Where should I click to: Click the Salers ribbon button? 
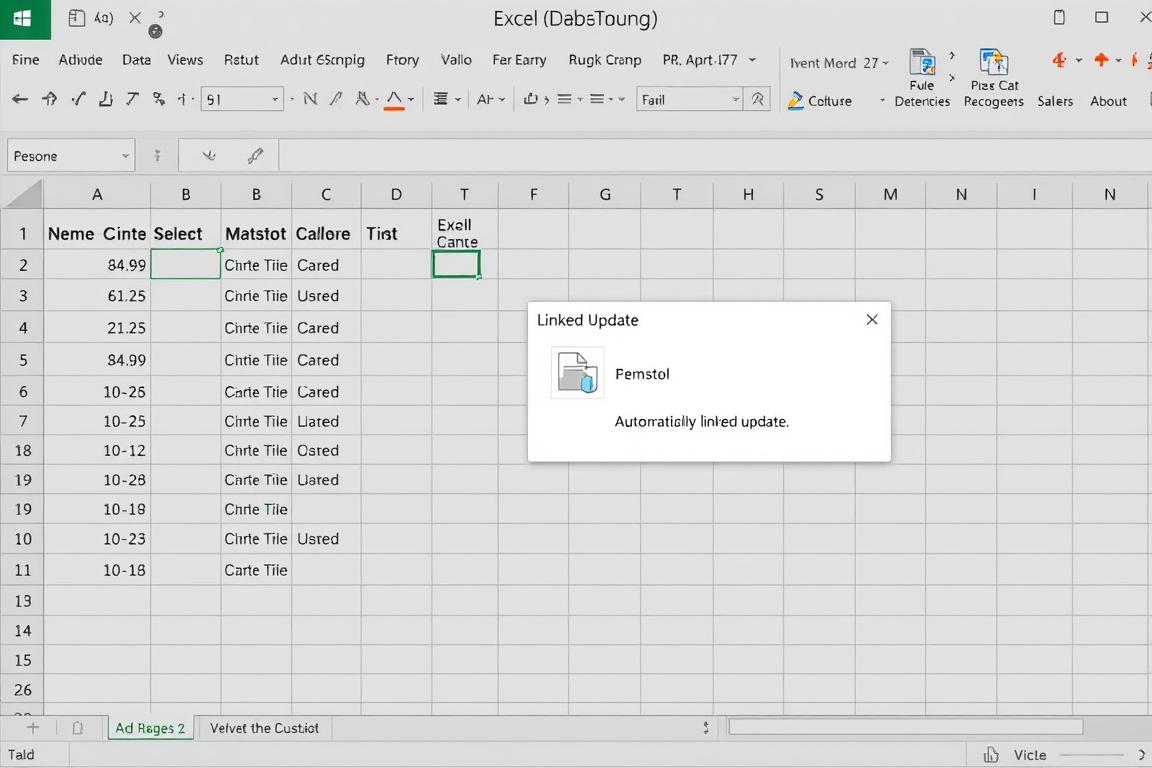pos(1055,101)
